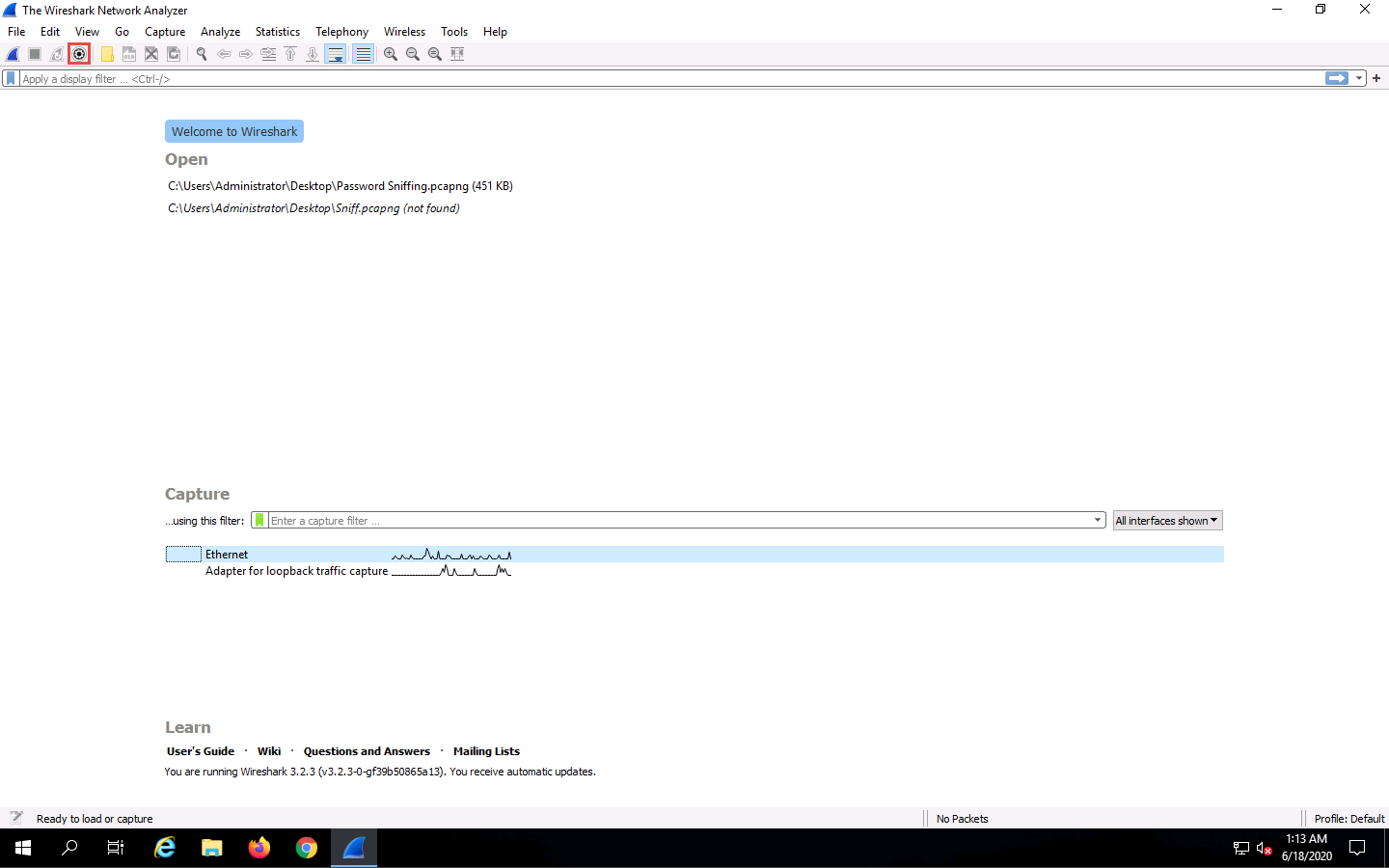Open the Go menu
This screenshot has width=1389, height=868.
click(x=122, y=32)
